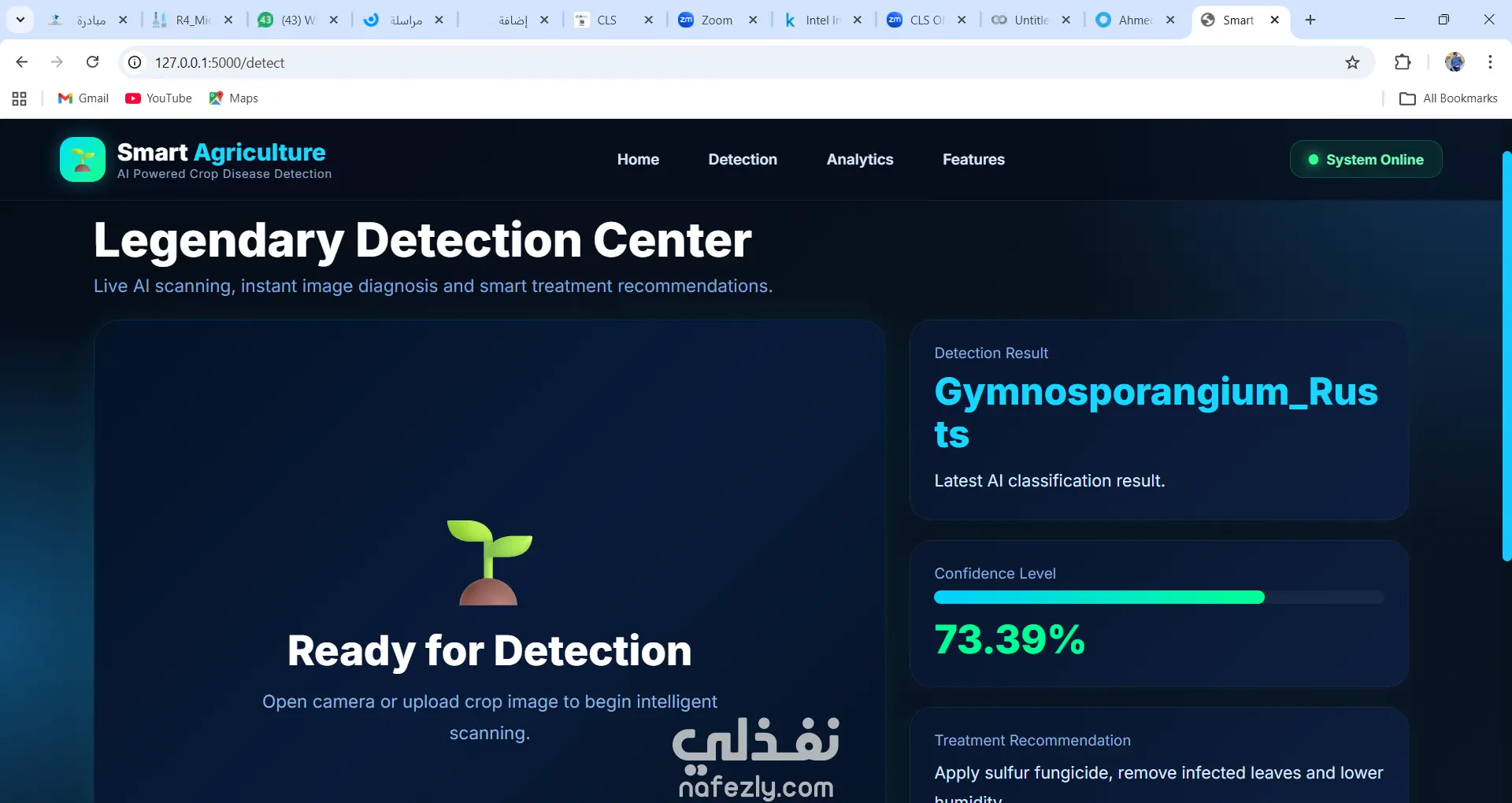Screen dimensions: 1512x803
Task: Click the 73.39% confidence value
Action: click(1010, 638)
